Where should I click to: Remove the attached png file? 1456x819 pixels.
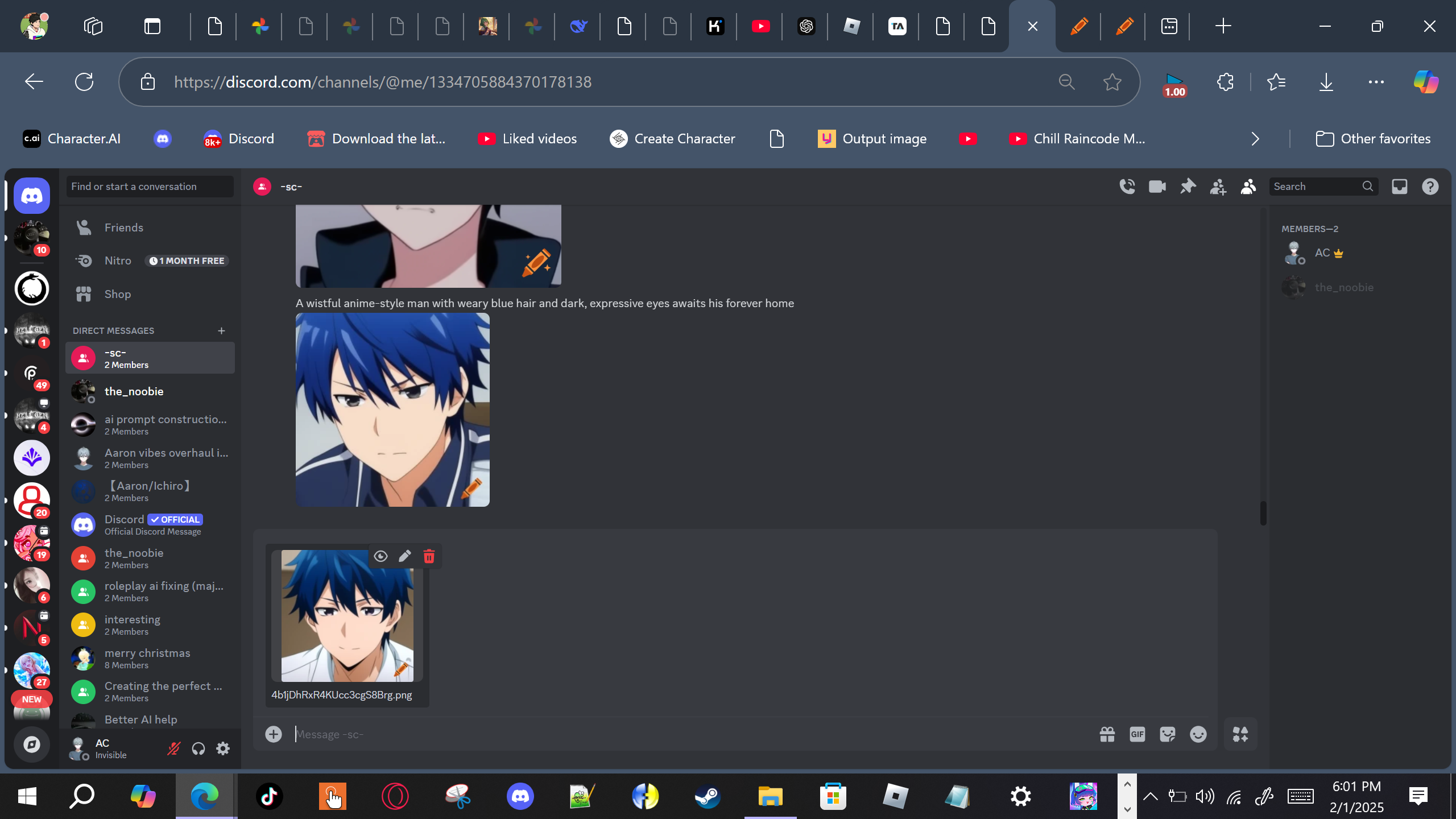pyautogui.click(x=429, y=556)
